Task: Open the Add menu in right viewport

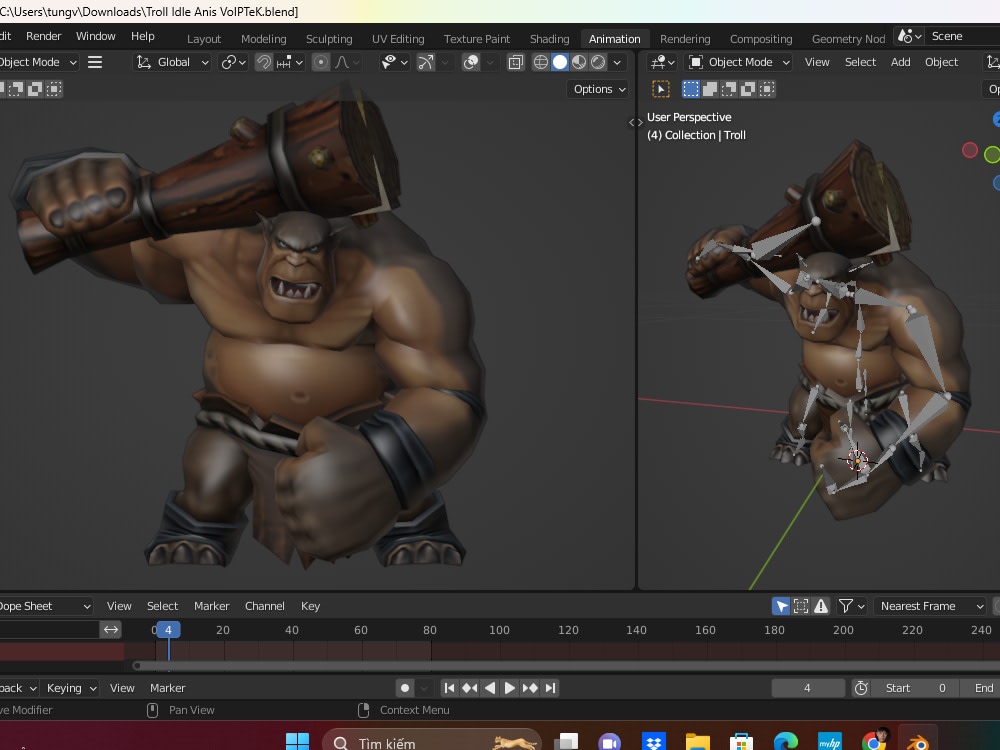Action: (901, 62)
